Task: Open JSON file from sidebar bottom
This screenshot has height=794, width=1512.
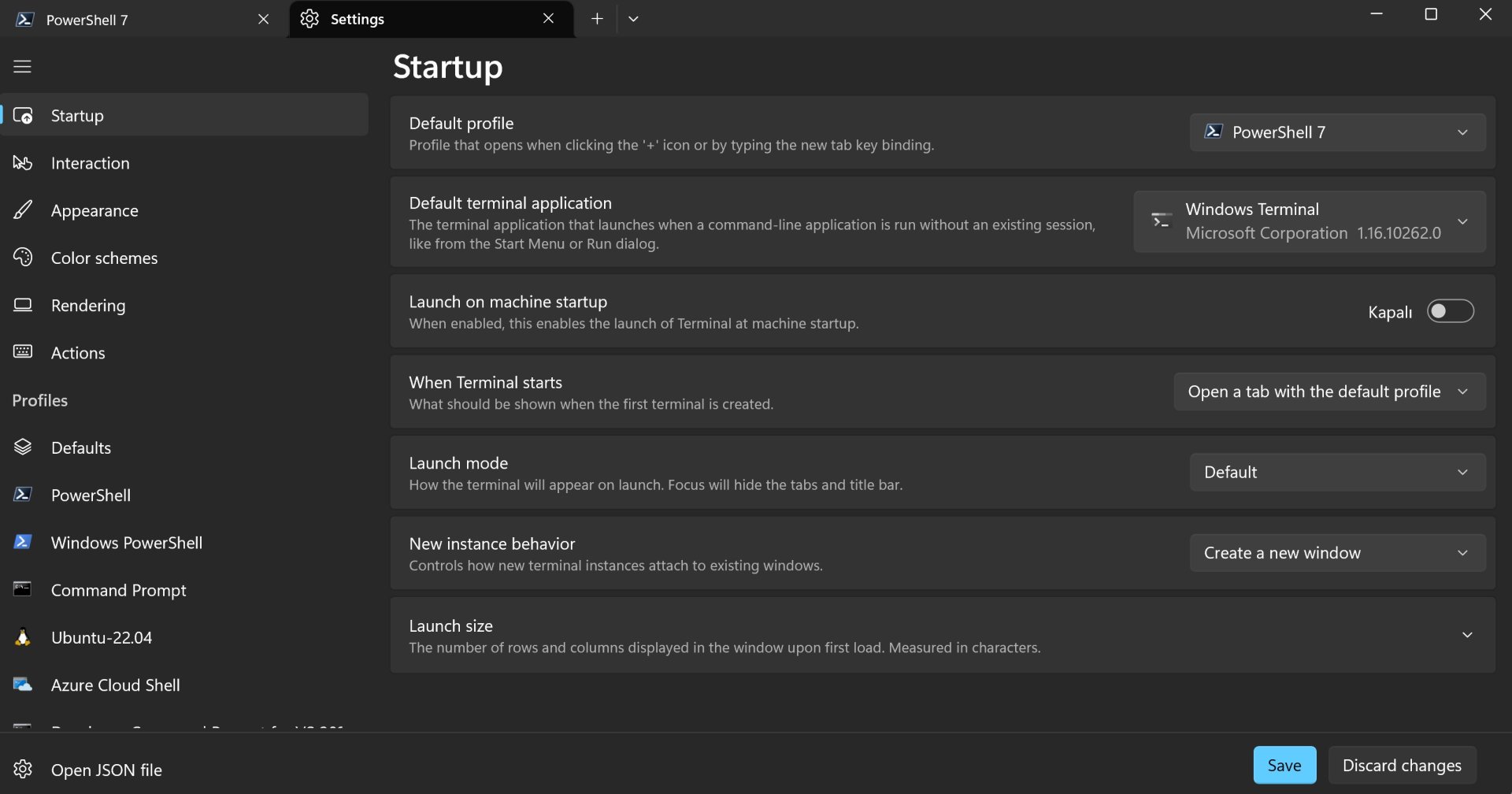Action: (x=106, y=770)
